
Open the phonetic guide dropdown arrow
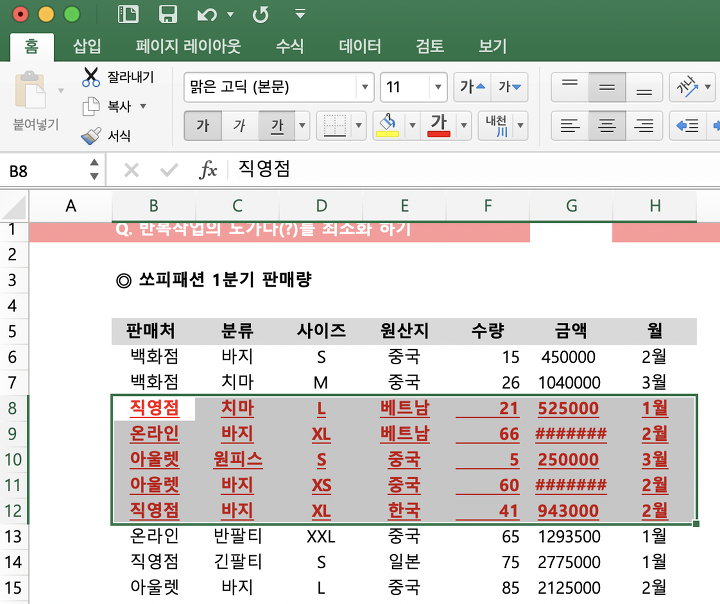coord(521,125)
